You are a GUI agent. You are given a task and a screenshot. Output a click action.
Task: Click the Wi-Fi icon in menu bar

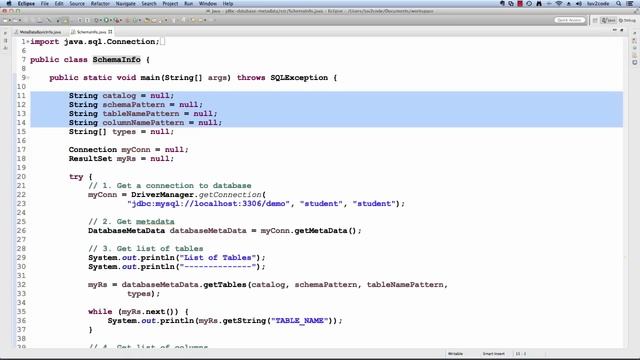coord(558,4)
